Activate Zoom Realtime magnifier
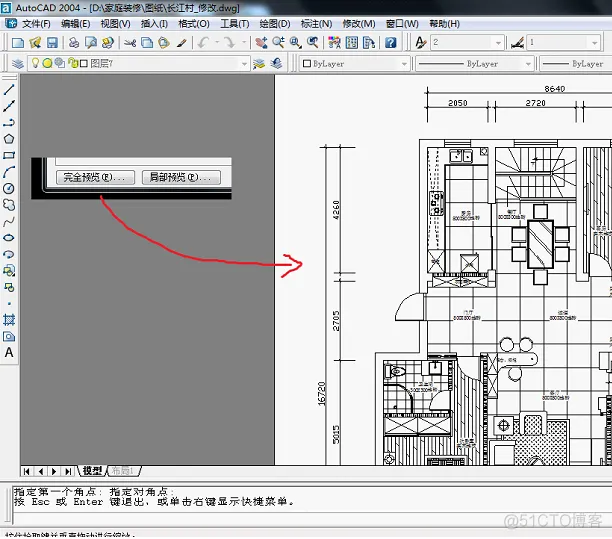Screen dimensions: 612x539 [x=278, y=43]
